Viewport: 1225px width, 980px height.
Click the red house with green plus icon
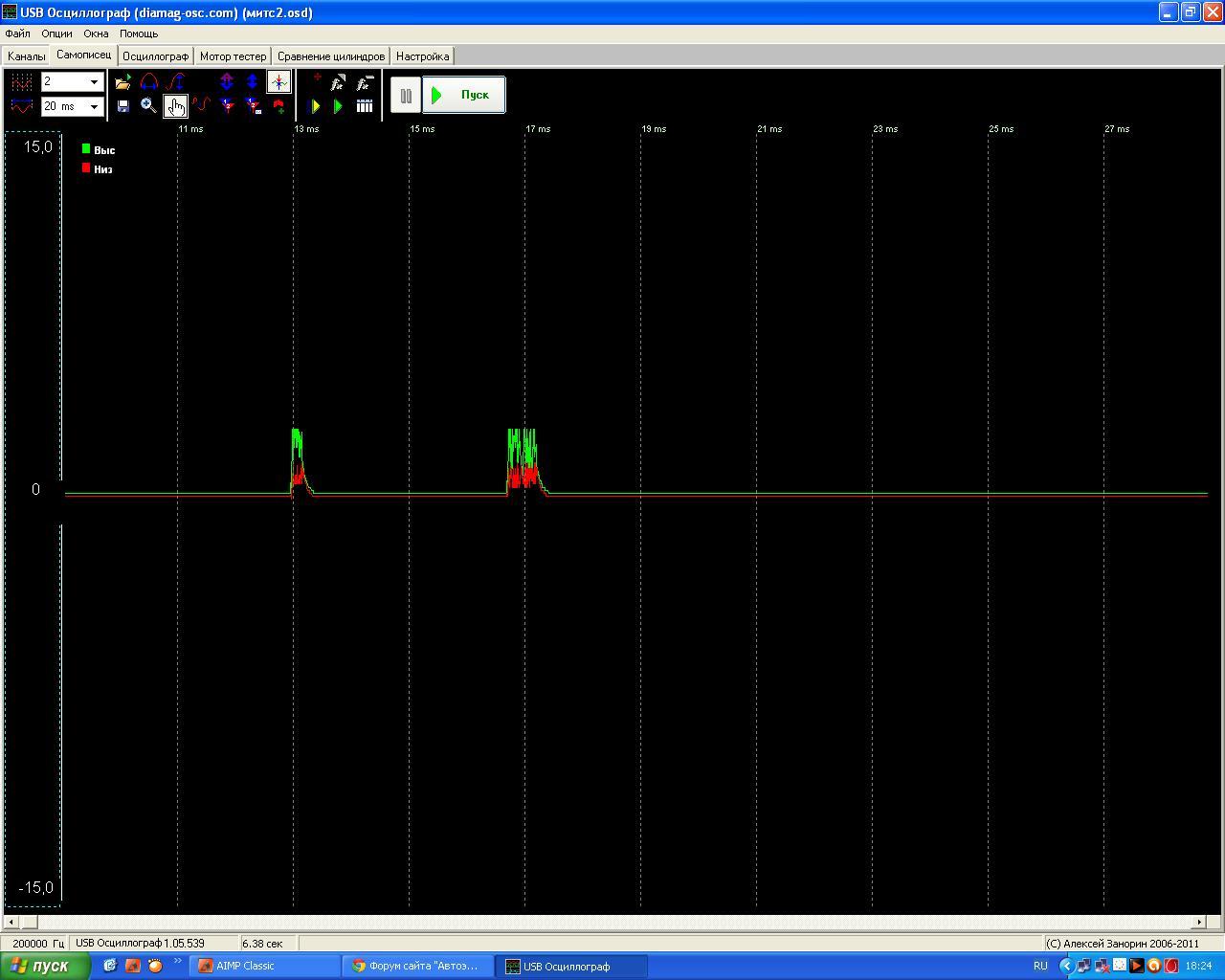coord(278,106)
